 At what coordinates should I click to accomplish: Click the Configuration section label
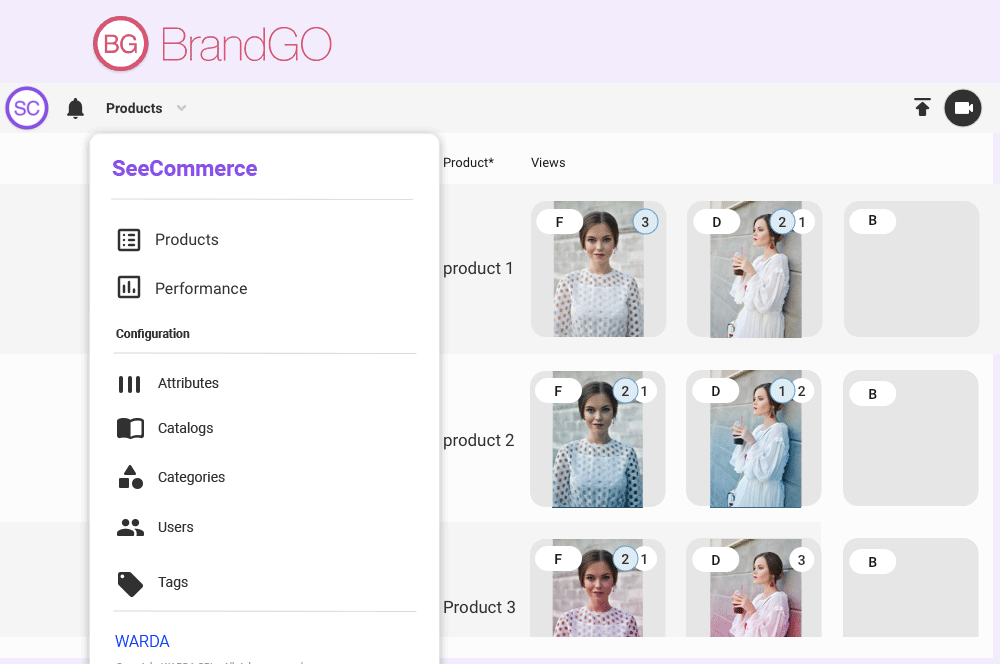[152, 334]
